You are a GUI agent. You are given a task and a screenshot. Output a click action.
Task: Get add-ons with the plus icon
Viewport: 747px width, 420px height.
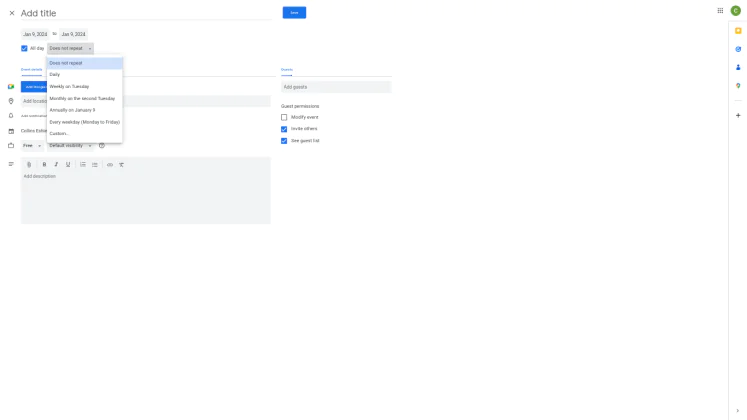pos(738,115)
